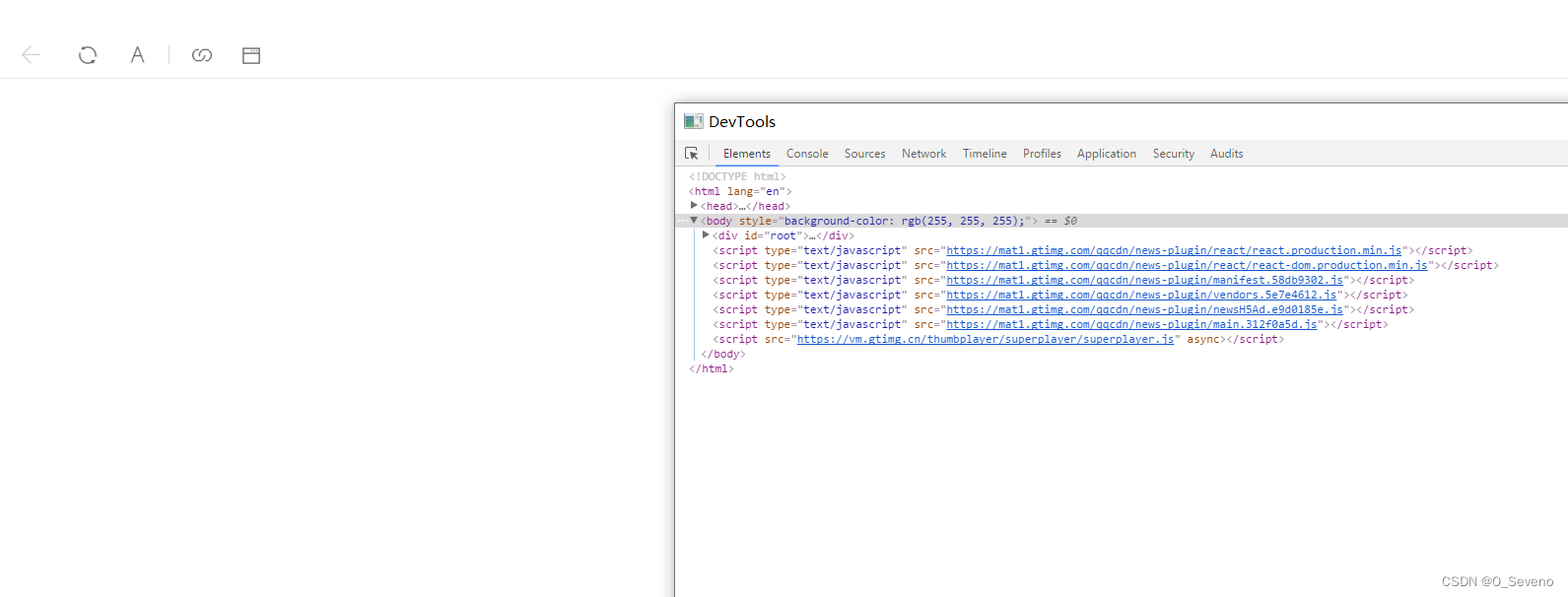Expand the div id root node
The height and width of the screenshot is (597, 1568).
click(706, 235)
